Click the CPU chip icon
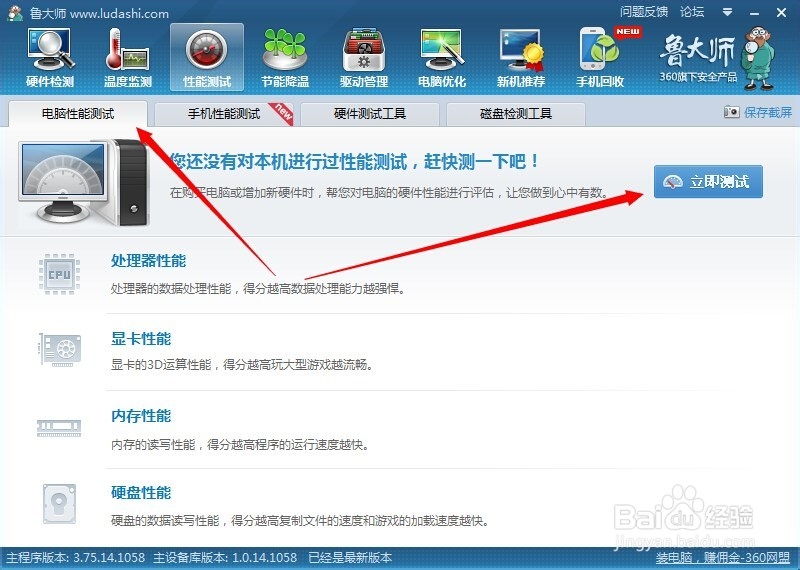This screenshot has height=570, width=800. click(59, 275)
